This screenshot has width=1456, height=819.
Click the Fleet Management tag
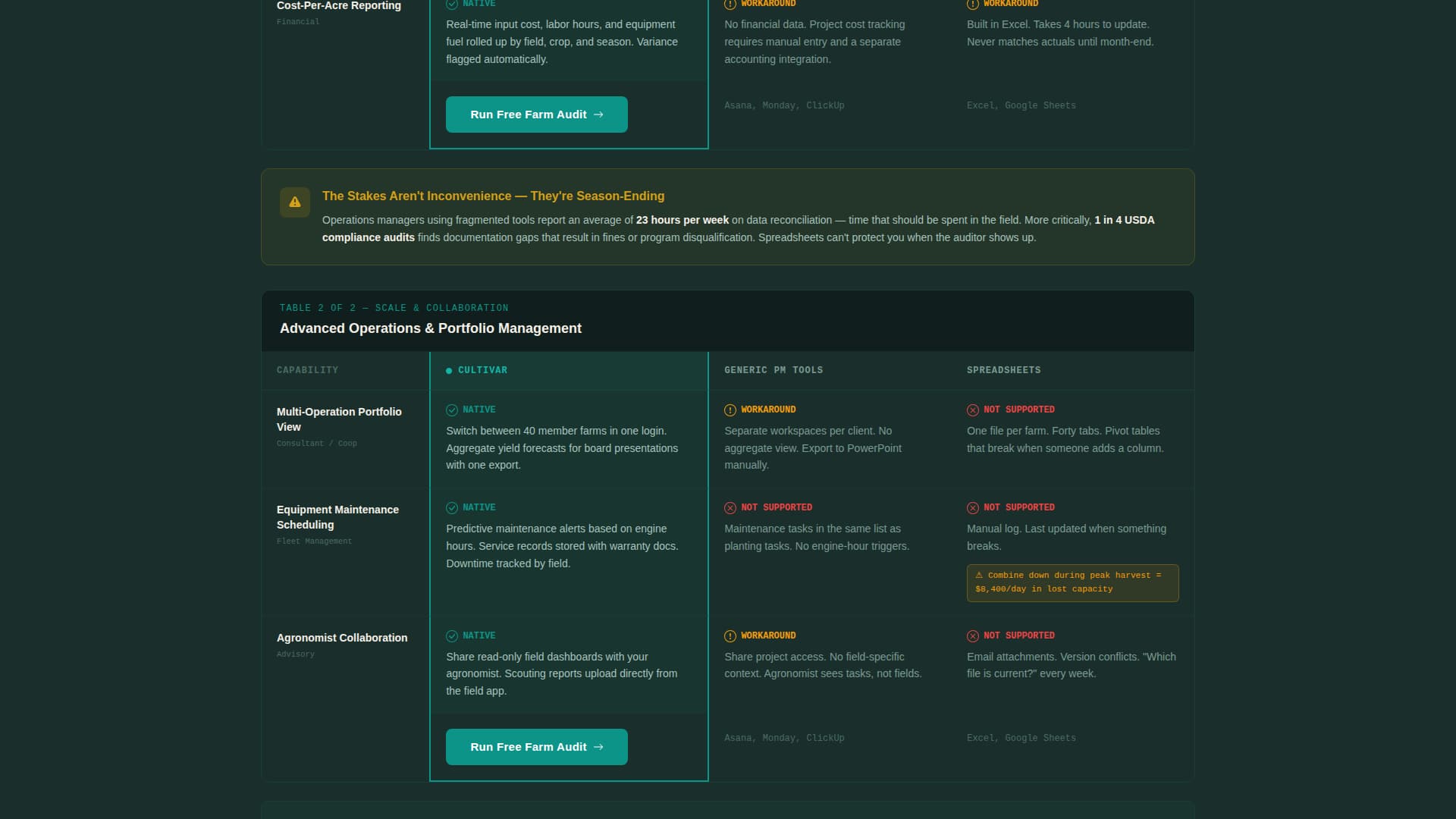[314, 541]
